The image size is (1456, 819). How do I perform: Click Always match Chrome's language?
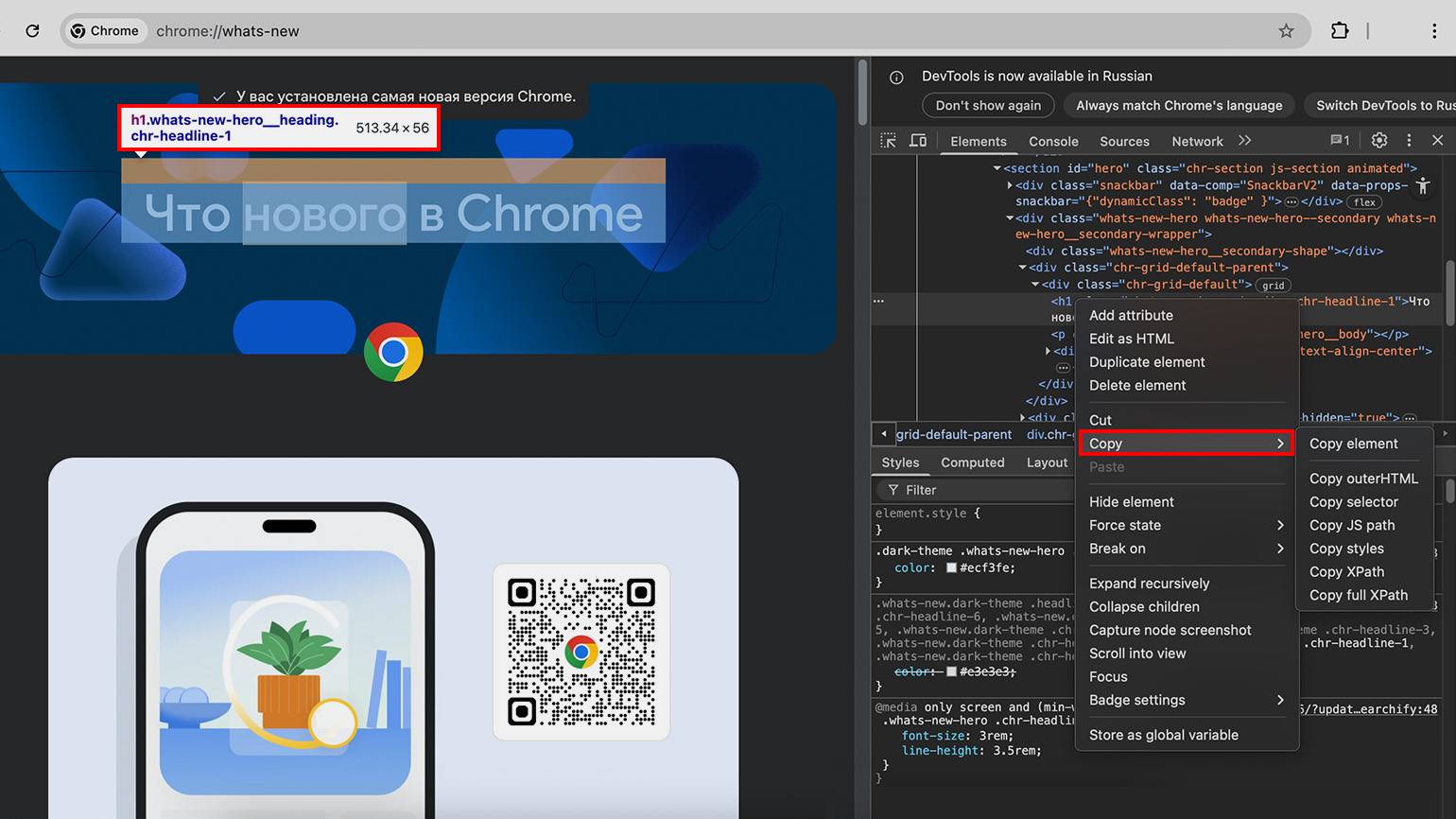pyautogui.click(x=1179, y=105)
